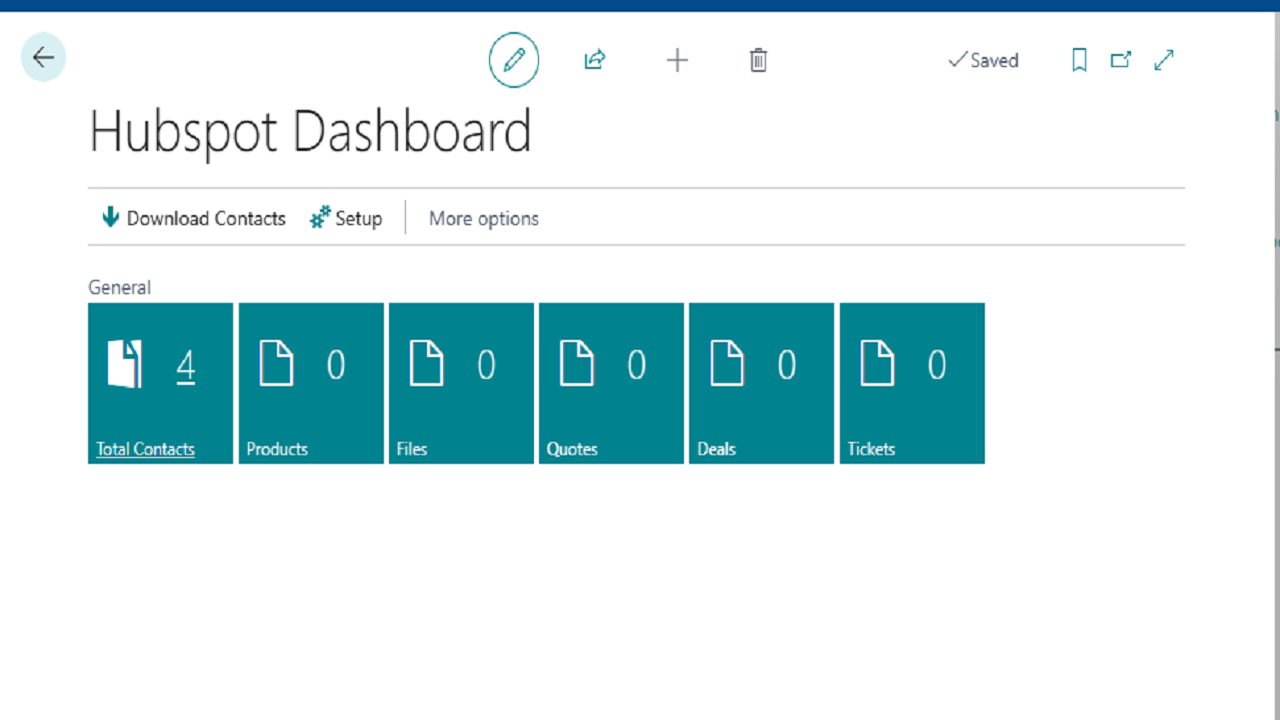Click the documents icon on Total Contacts tile
The width and height of the screenshot is (1280, 720).
click(125, 364)
